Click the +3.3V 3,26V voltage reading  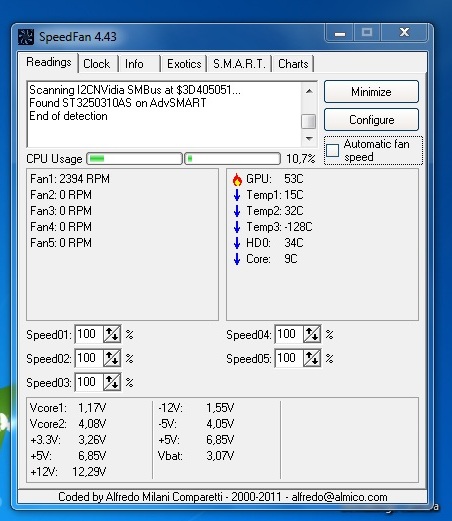(92, 440)
